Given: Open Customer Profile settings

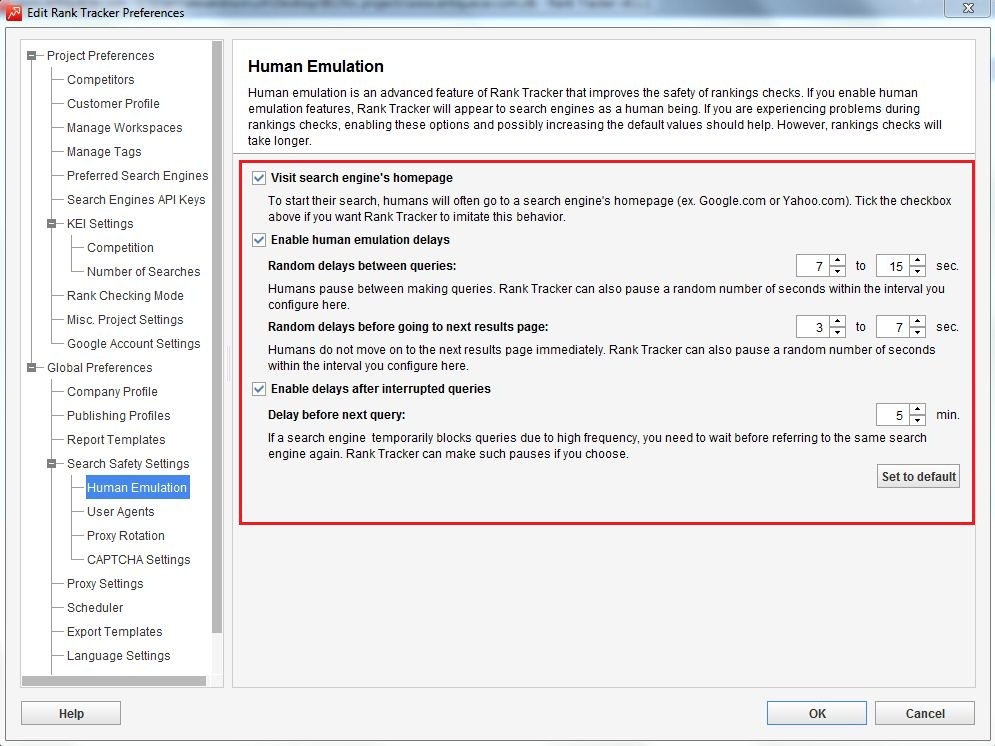Looking at the screenshot, I should click(114, 104).
